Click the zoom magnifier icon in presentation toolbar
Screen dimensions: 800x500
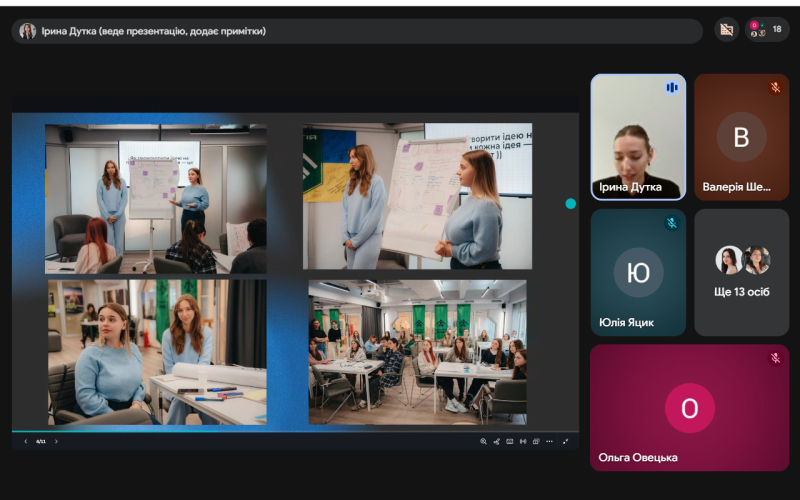(483, 441)
